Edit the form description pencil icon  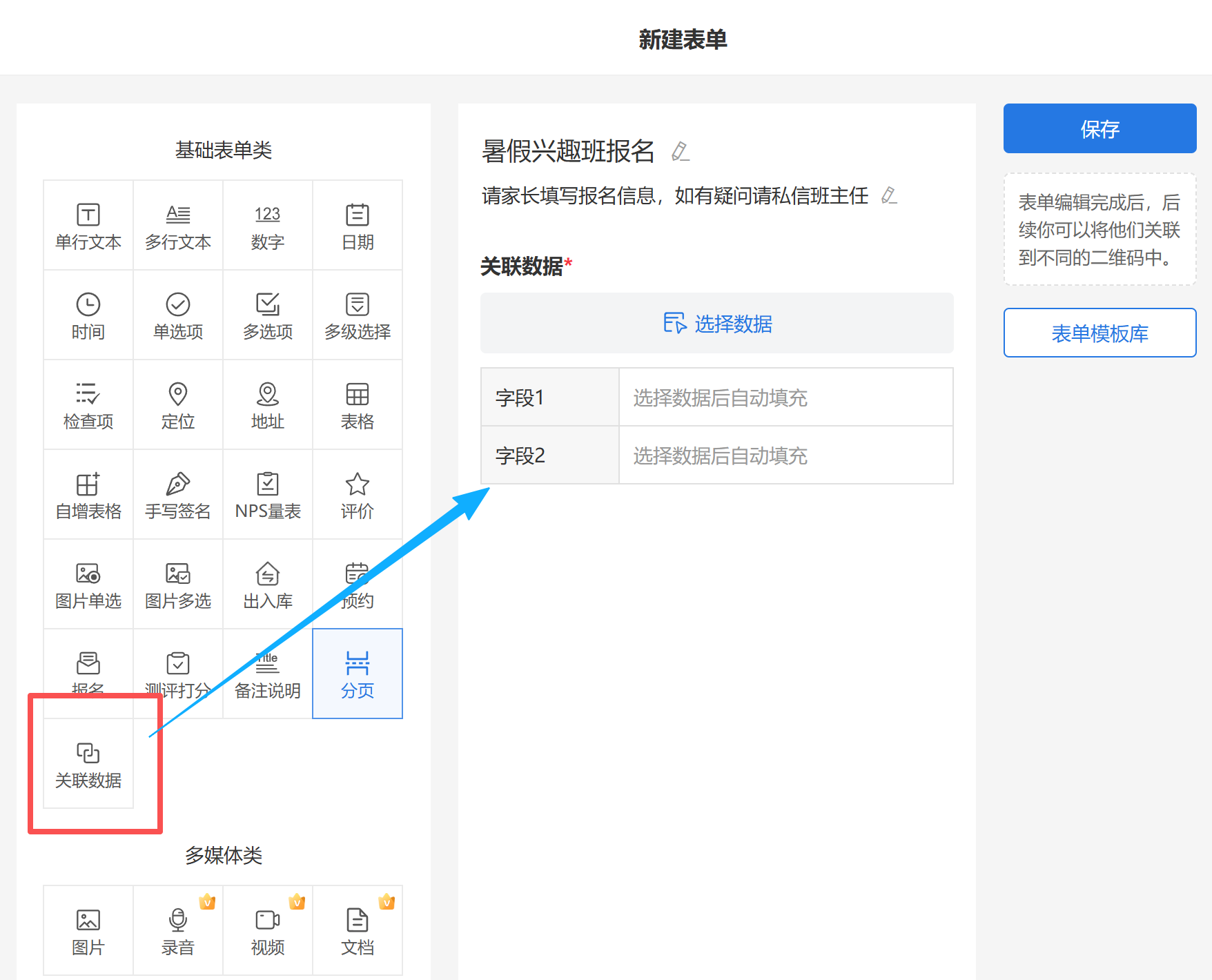(890, 195)
